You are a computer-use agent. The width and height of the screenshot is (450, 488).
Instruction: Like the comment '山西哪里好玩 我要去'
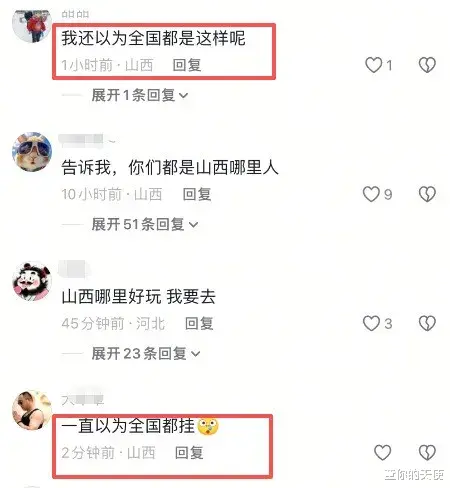click(x=371, y=323)
